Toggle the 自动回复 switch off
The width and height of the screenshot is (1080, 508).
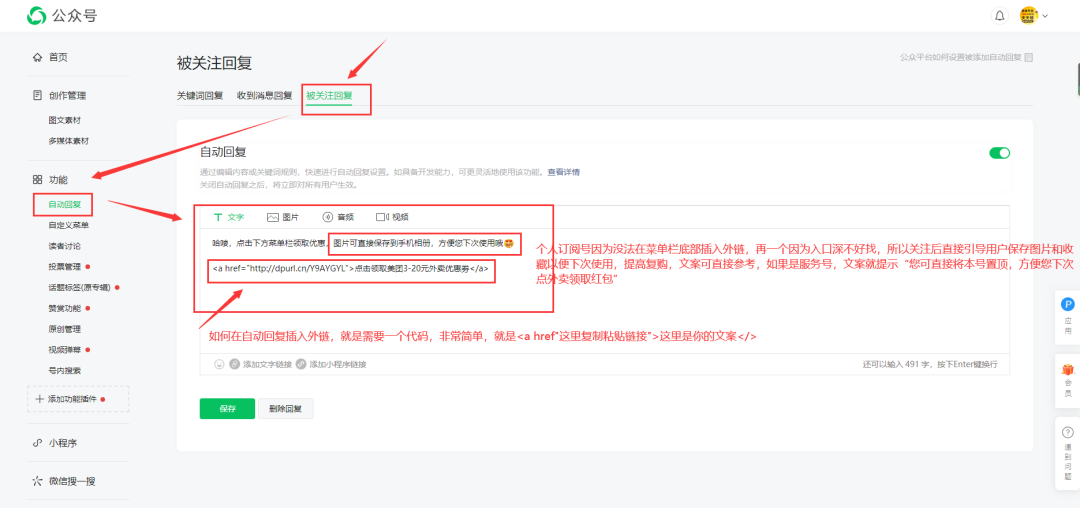click(x=999, y=153)
